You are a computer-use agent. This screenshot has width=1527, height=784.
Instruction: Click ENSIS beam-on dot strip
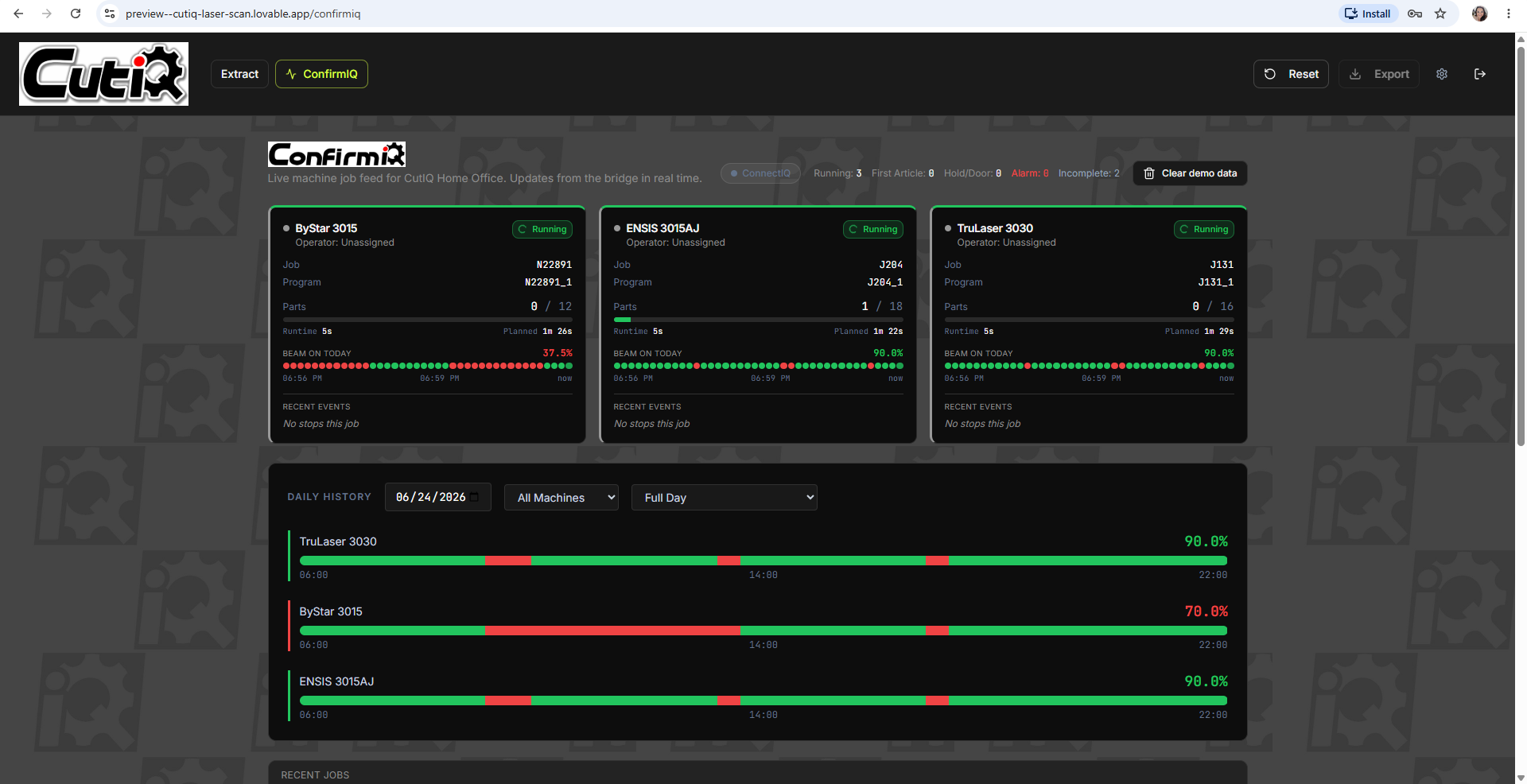pyautogui.click(x=759, y=366)
